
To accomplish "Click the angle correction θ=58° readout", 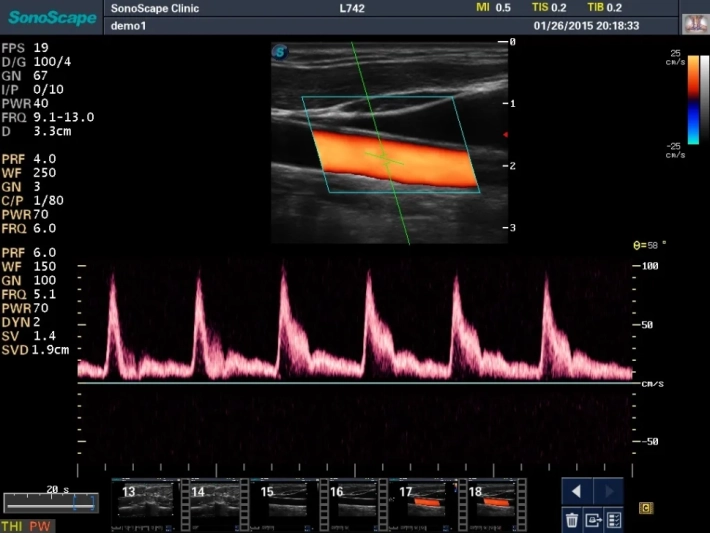I will click(650, 245).
